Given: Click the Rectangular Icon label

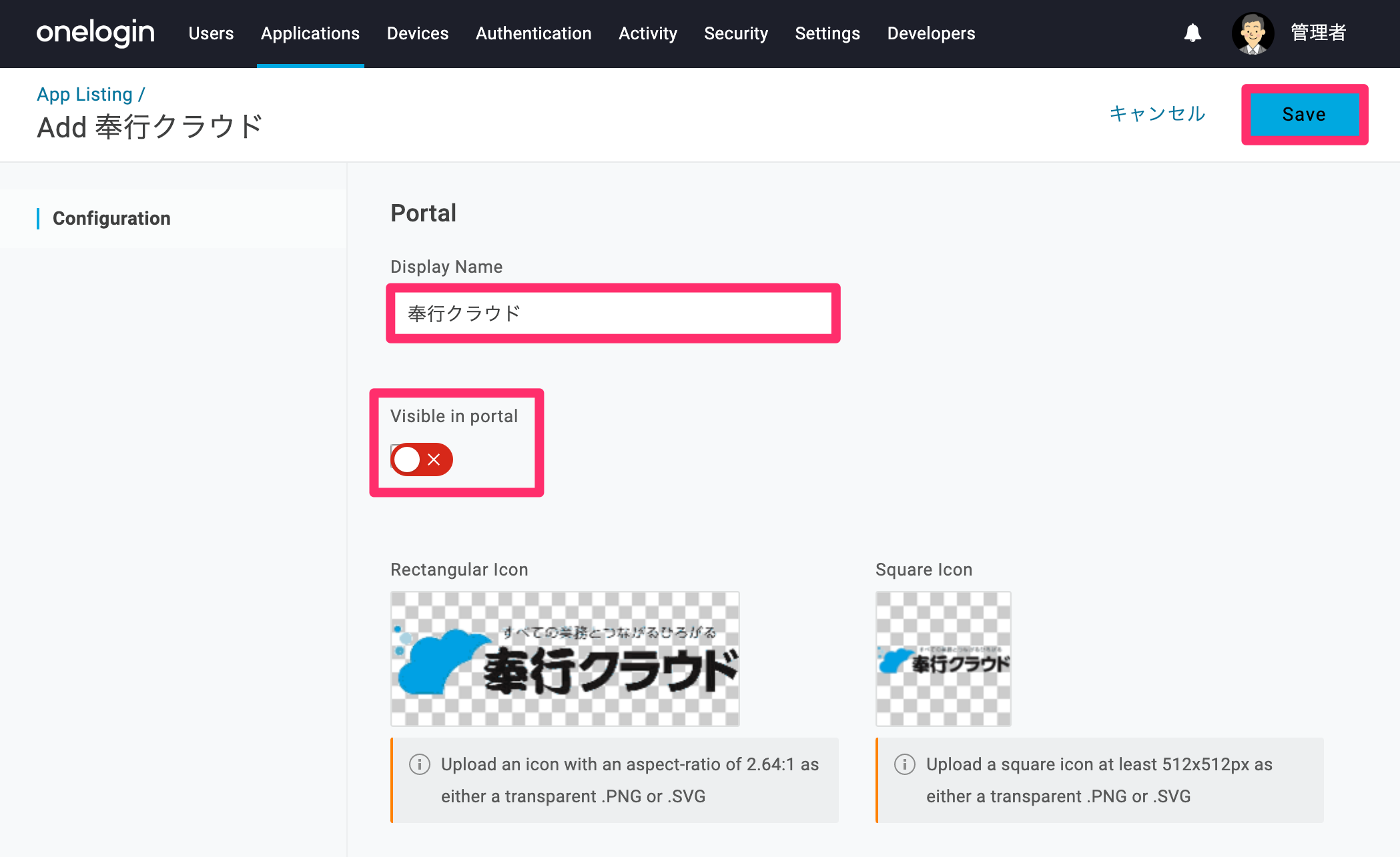Looking at the screenshot, I should pos(459,570).
